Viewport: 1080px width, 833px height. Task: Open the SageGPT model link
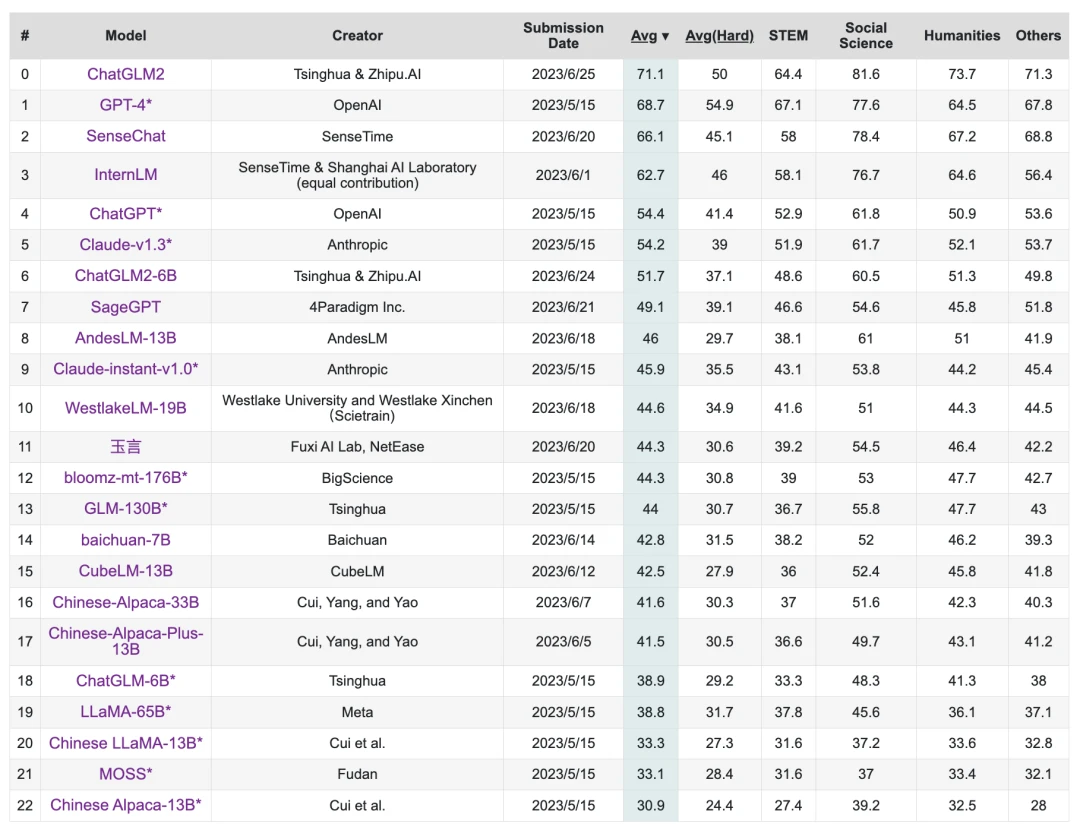(x=125, y=307)
